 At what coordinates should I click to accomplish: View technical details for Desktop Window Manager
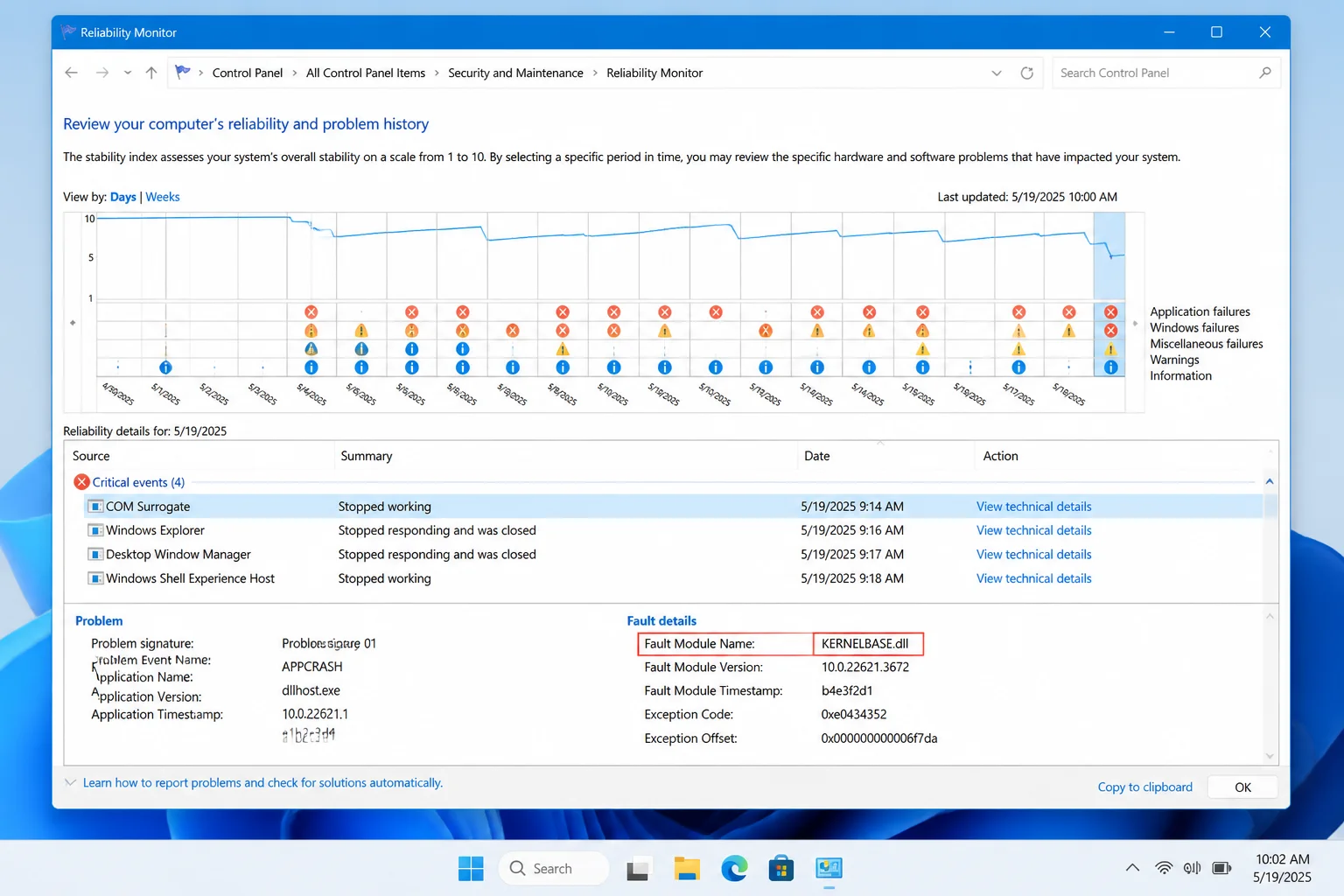tap(1034, 555)
